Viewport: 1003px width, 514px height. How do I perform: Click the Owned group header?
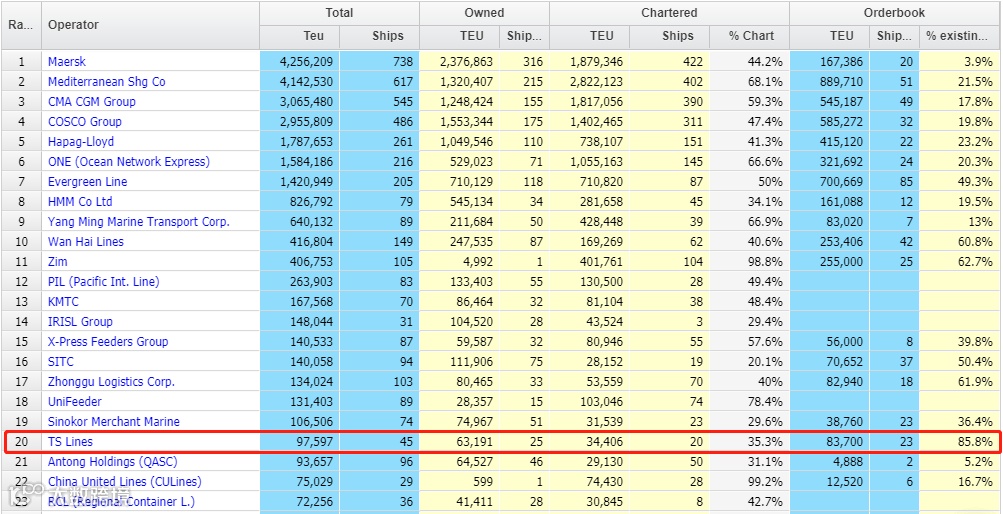484,13
